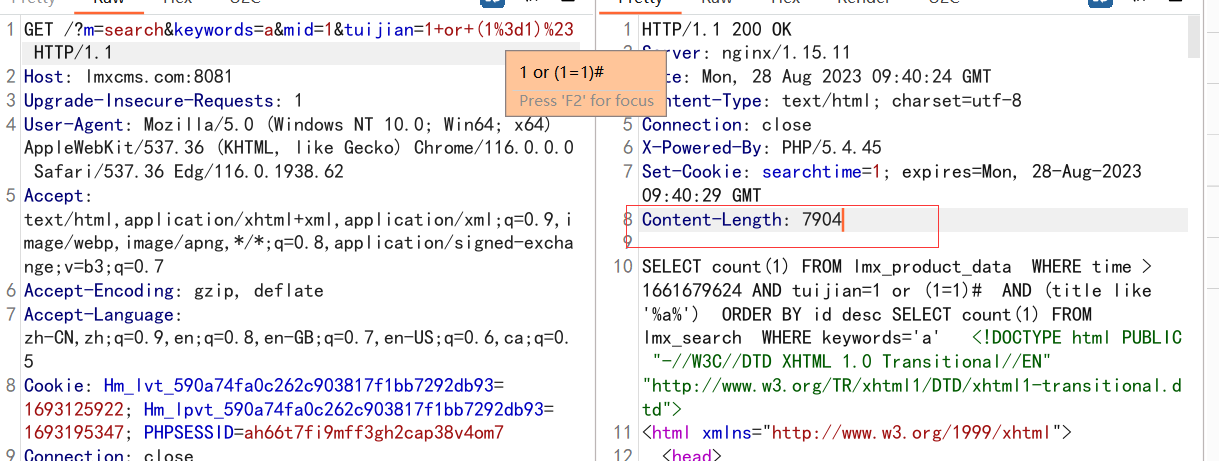
Task: Click the http://www.w3.org/TR/xhtml1/DTD/xhtml1-transitional.d URL
Action: click(x=917, y=386)
